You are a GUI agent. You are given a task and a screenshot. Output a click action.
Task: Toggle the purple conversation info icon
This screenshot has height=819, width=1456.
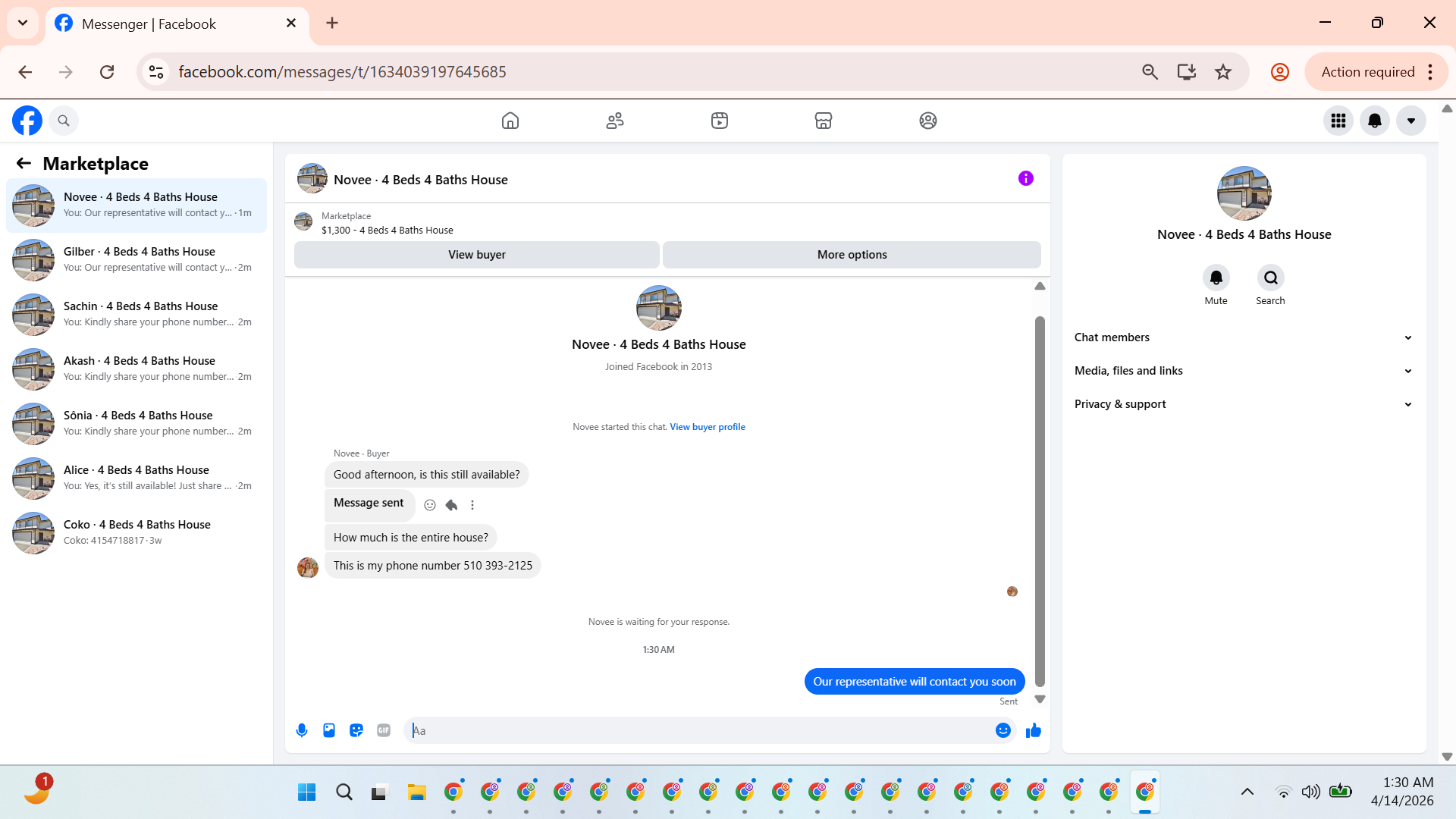click(1025, 179)
